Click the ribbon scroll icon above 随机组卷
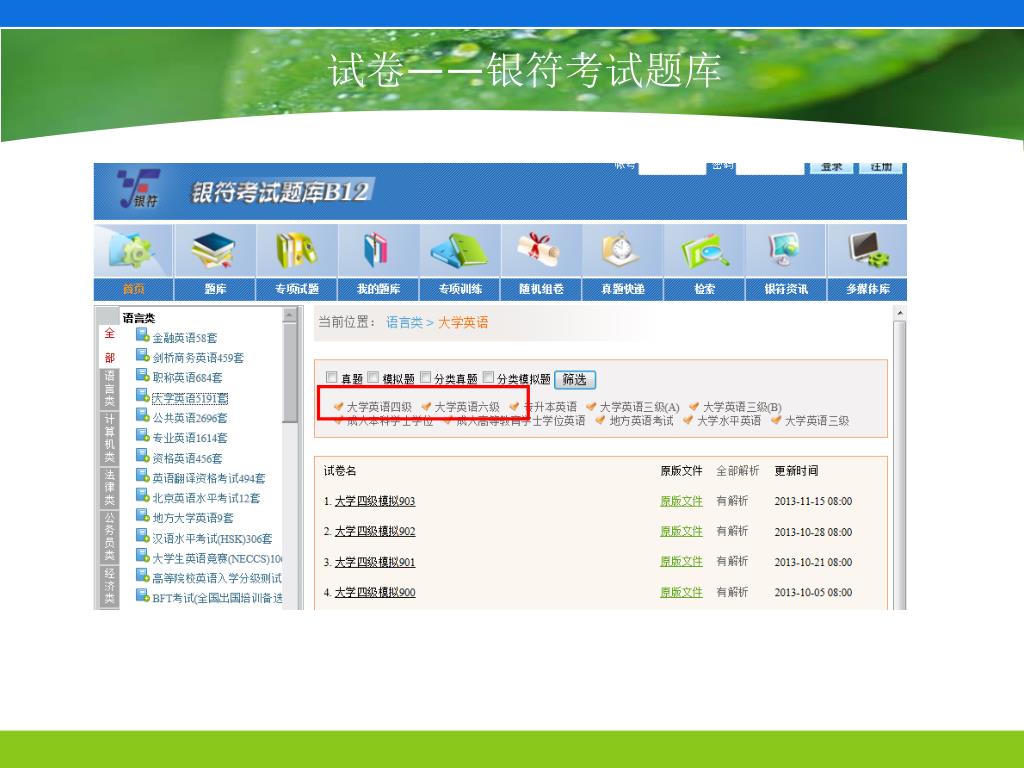The height and width of the screenshot is (768, 1024). (541, 250)
